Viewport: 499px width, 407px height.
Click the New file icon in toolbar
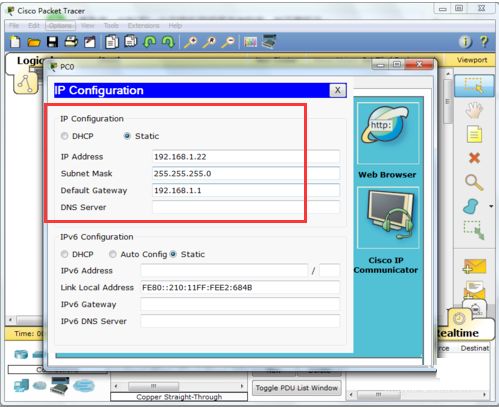(15, 42)
